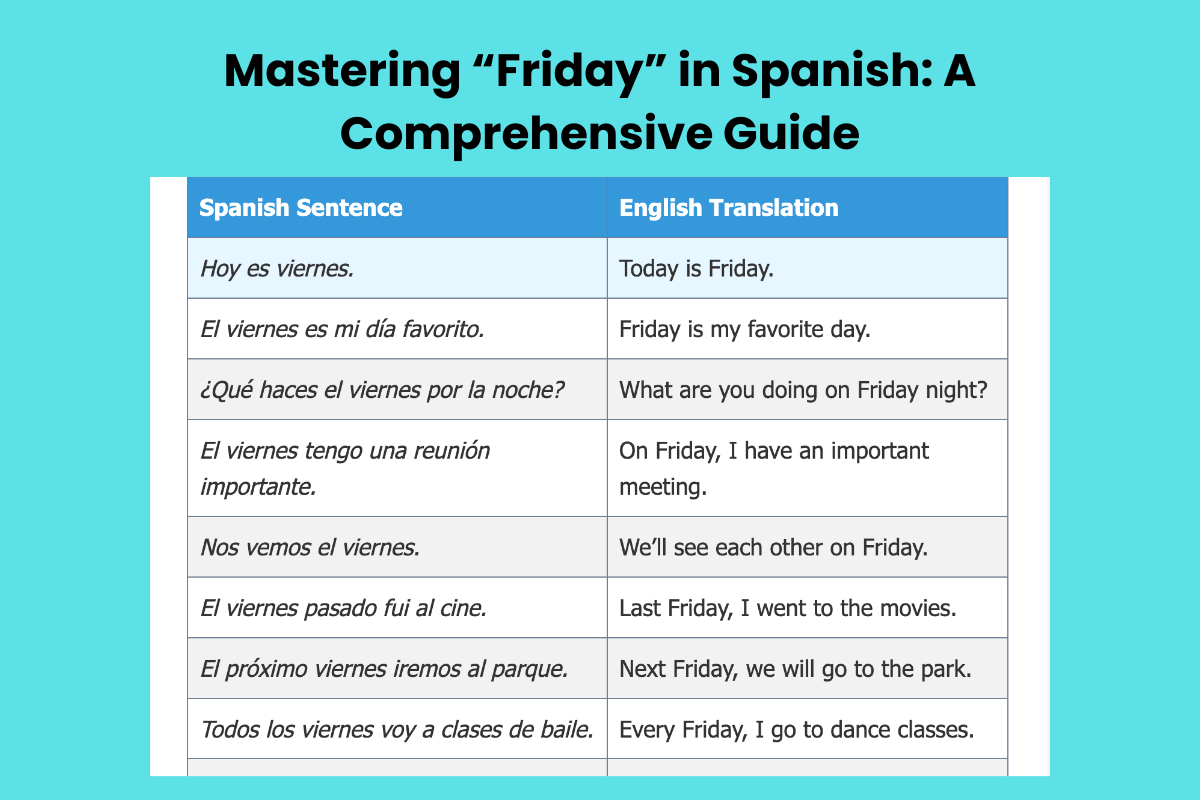Select the "Today is Friday." translation cell
This screenshot has width=1200, height=800.
click(696, 268)
